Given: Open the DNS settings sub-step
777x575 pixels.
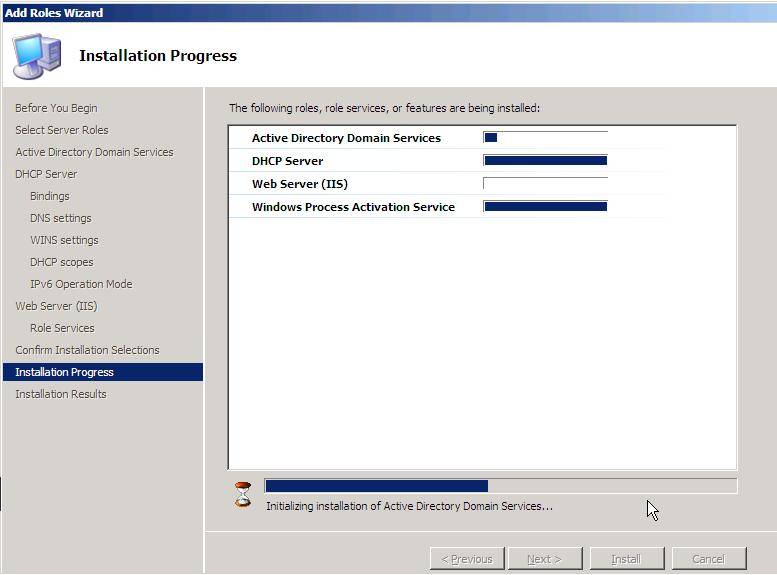Looking at the screenshot, I should pos(60,218).
